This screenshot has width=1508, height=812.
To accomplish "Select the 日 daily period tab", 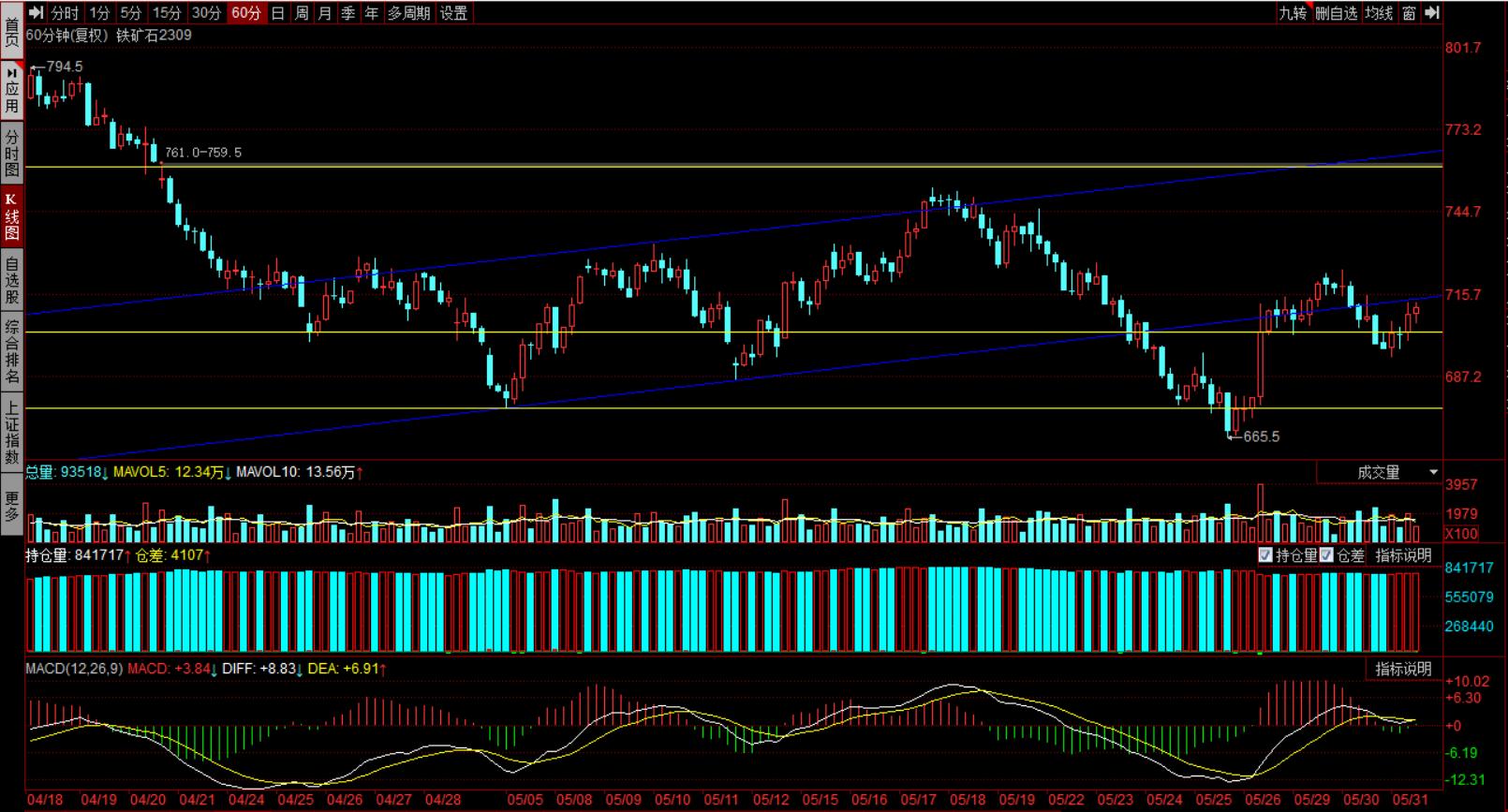I will click(x=277, y=13).
